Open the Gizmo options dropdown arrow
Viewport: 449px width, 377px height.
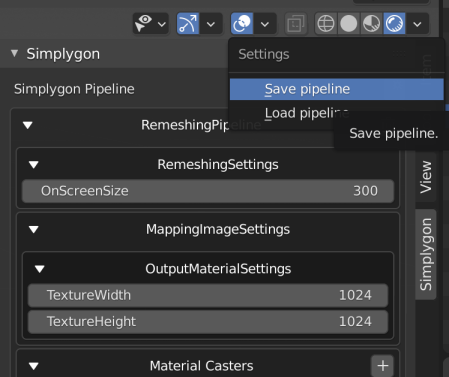point(211,24)
